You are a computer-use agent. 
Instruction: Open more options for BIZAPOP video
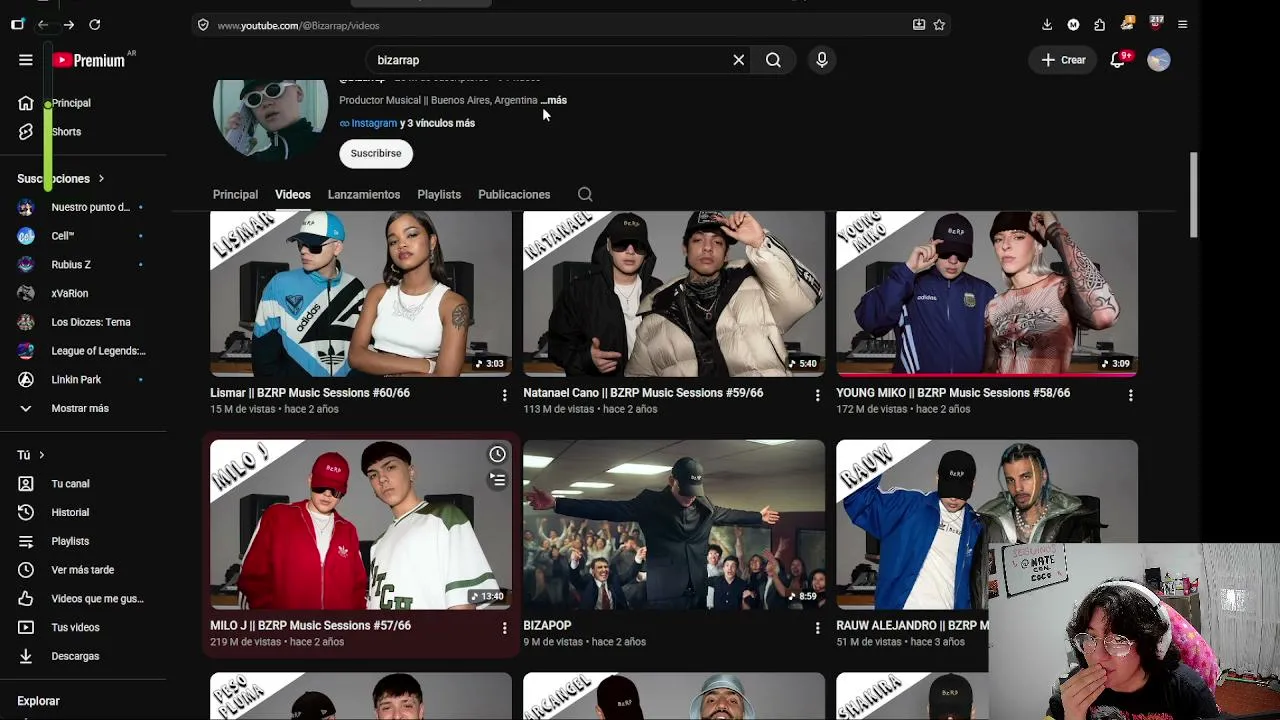(817, 628)
